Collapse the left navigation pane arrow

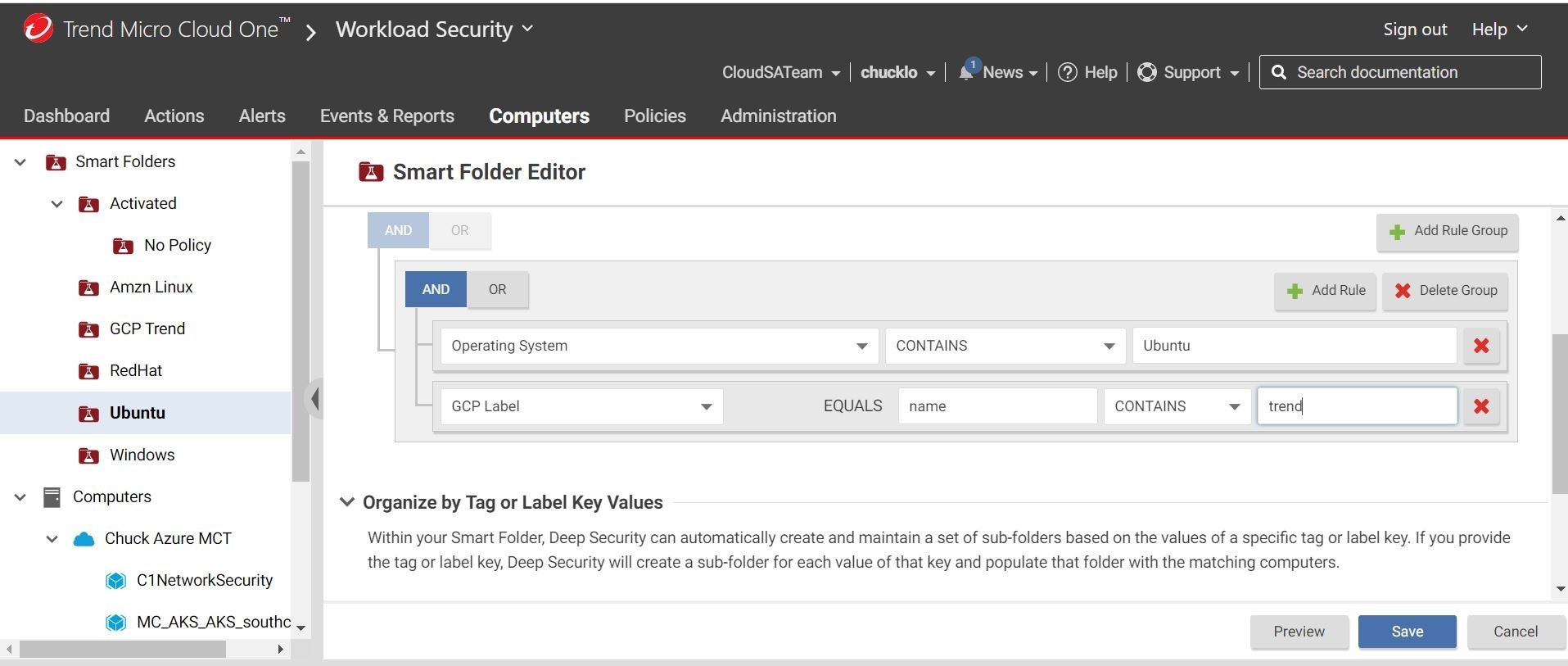[314, 399]
